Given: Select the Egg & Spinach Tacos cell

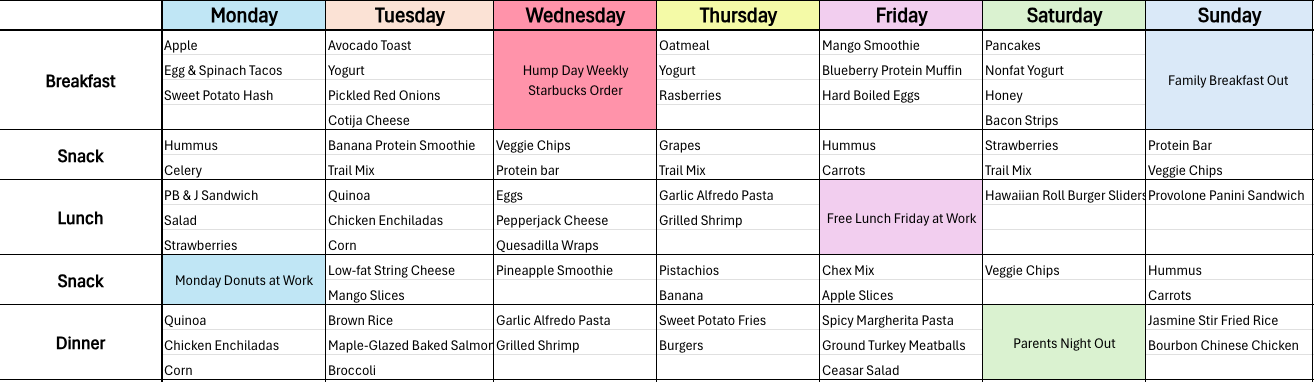Looking at the screenshot, I should click(244, 70).
